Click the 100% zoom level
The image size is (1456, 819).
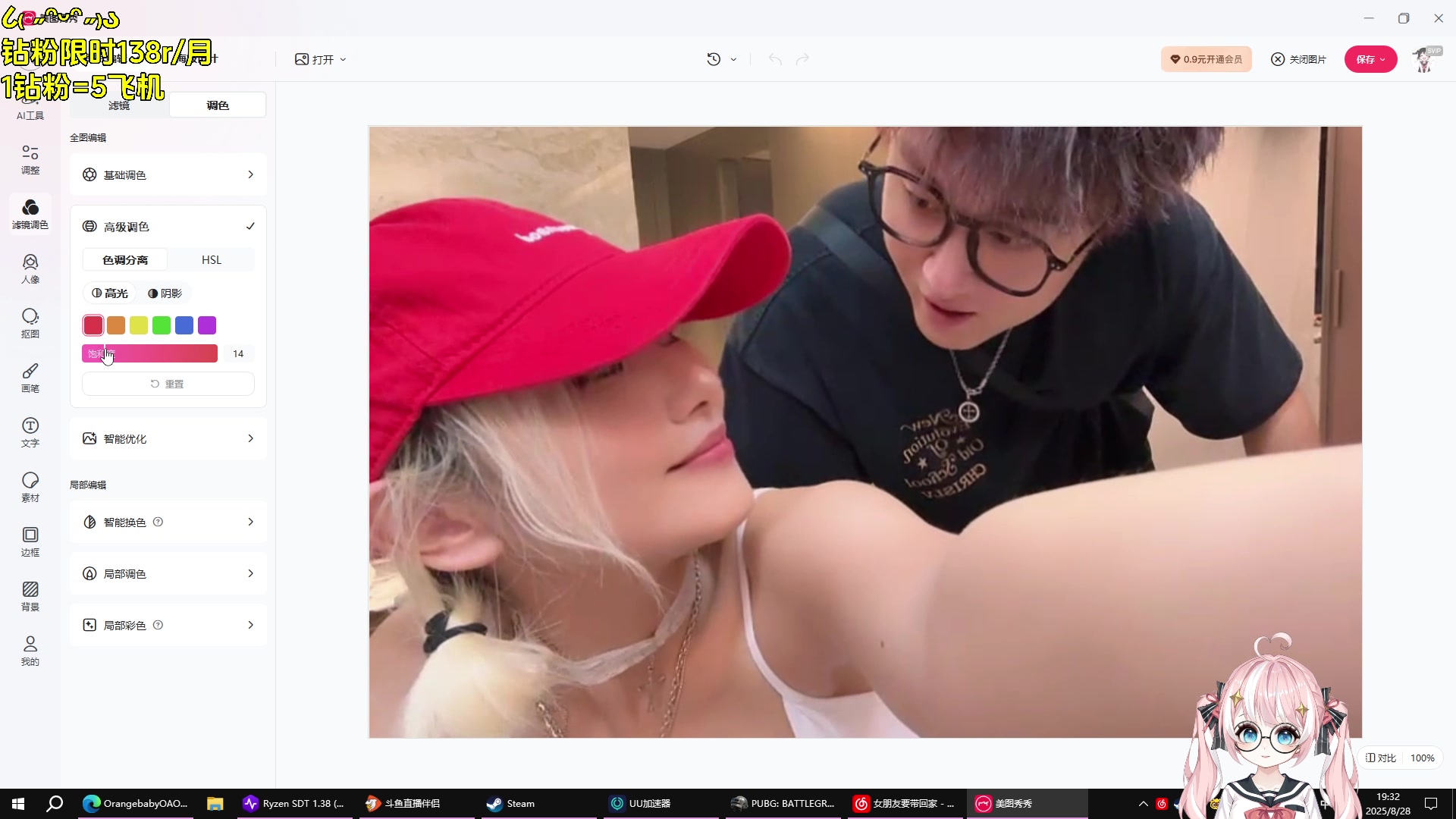click(1423, 758)
